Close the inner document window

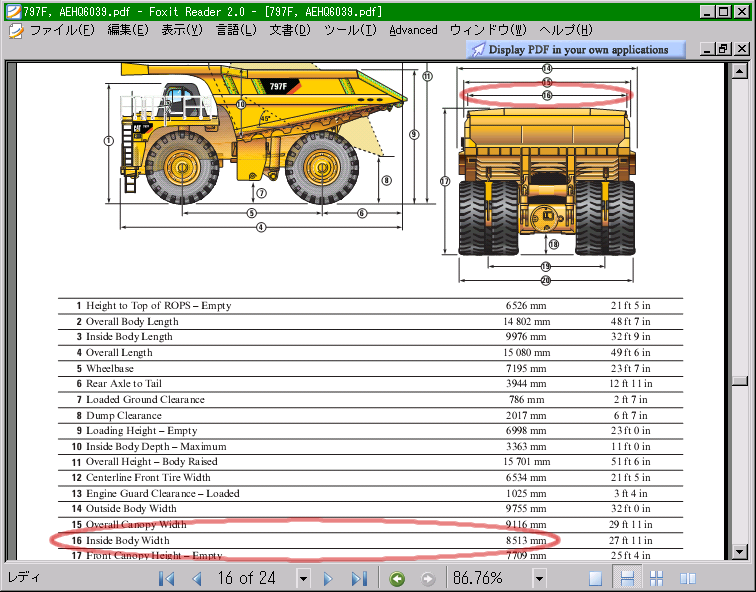[x=742, y=49]
